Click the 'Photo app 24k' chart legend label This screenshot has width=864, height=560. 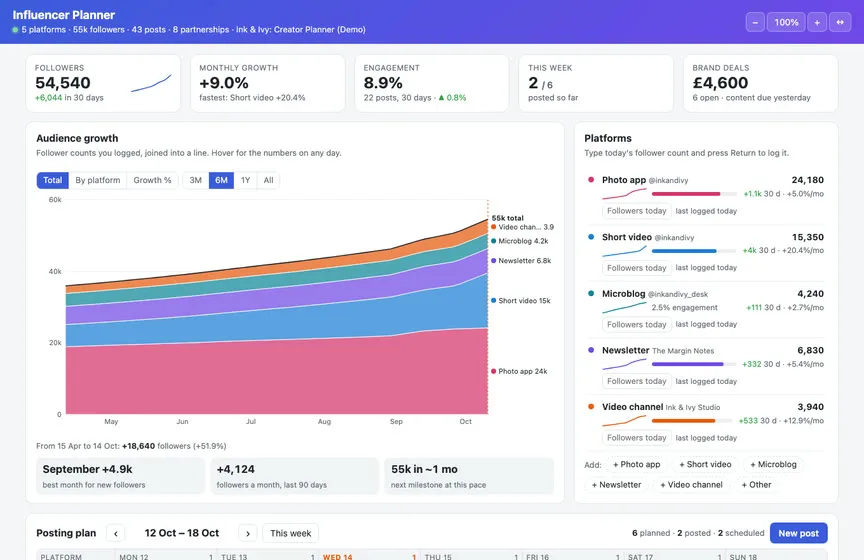[x=522, y=371]
